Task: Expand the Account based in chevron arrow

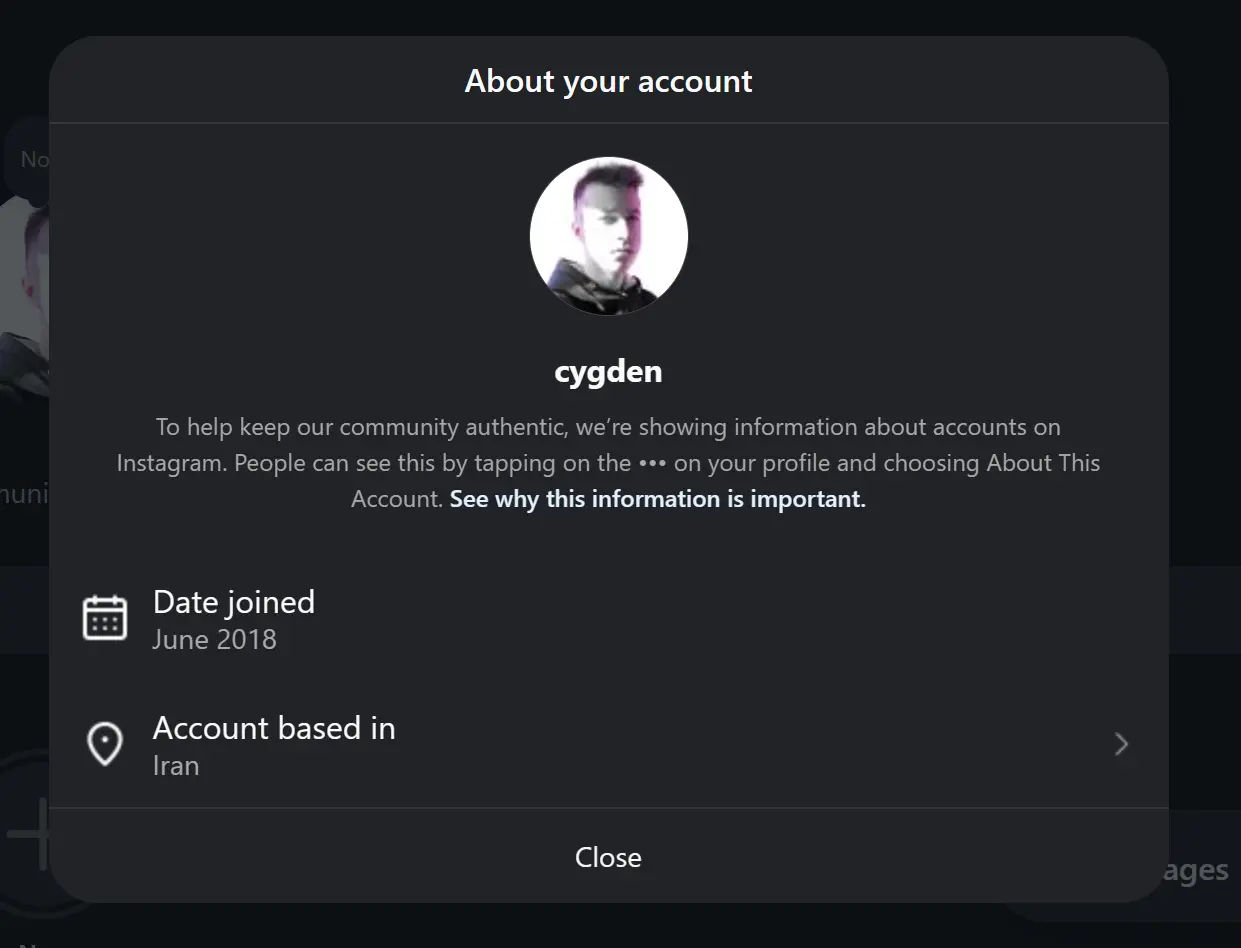Action: coord(1121,744)
